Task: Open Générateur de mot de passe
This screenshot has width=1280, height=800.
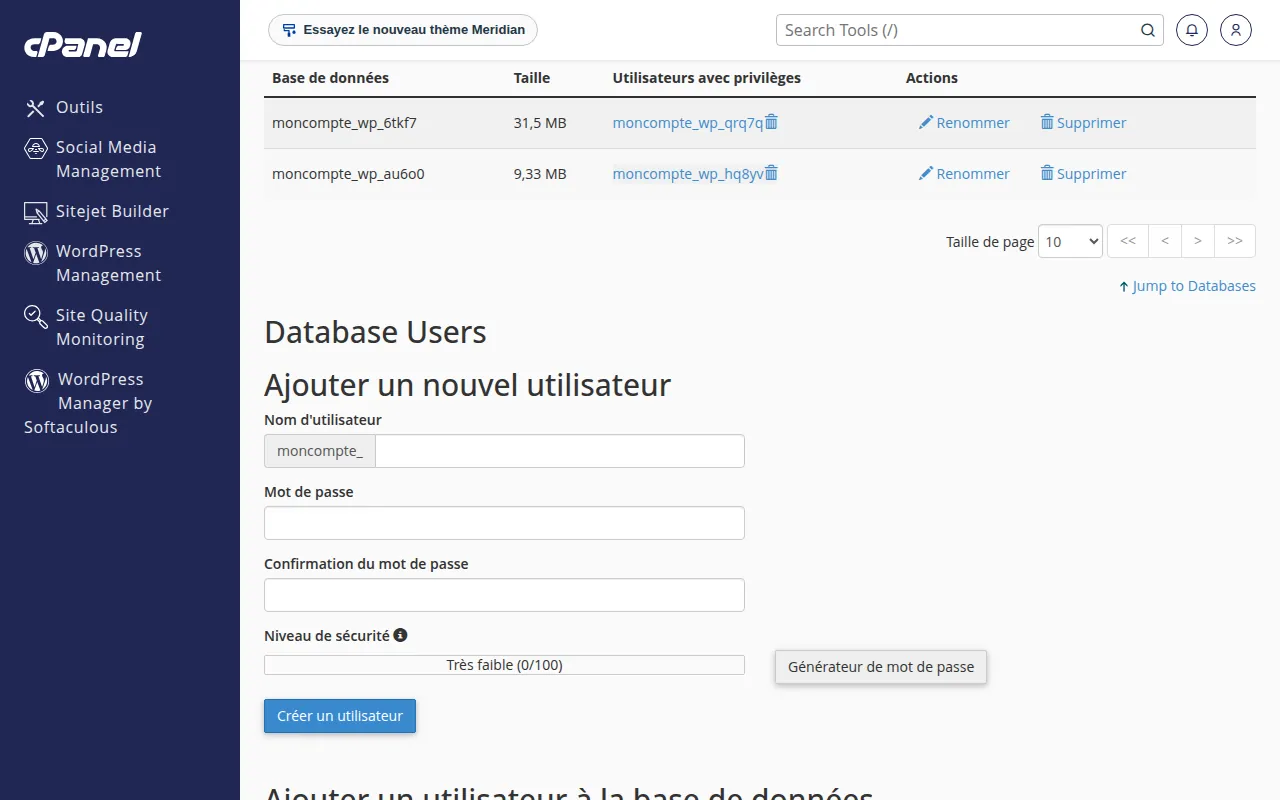Action: tap(881, 667)
